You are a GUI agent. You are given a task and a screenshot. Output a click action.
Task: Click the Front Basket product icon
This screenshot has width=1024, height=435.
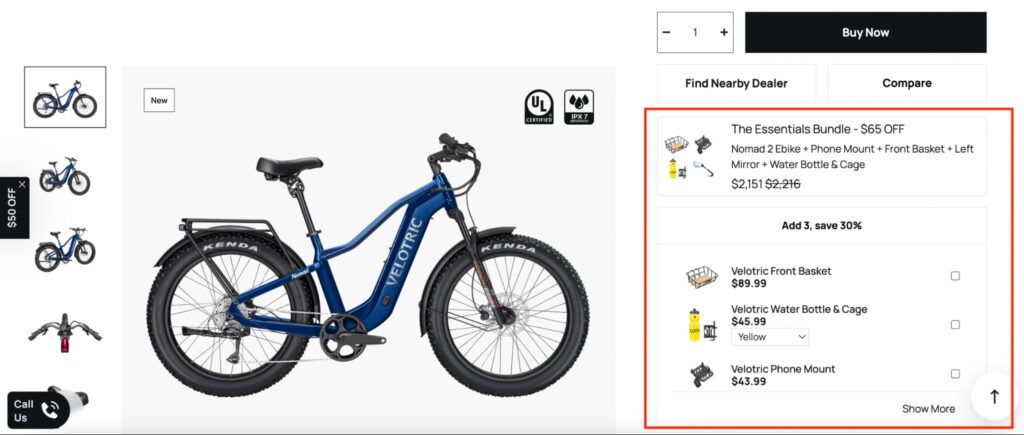point(701,277)
